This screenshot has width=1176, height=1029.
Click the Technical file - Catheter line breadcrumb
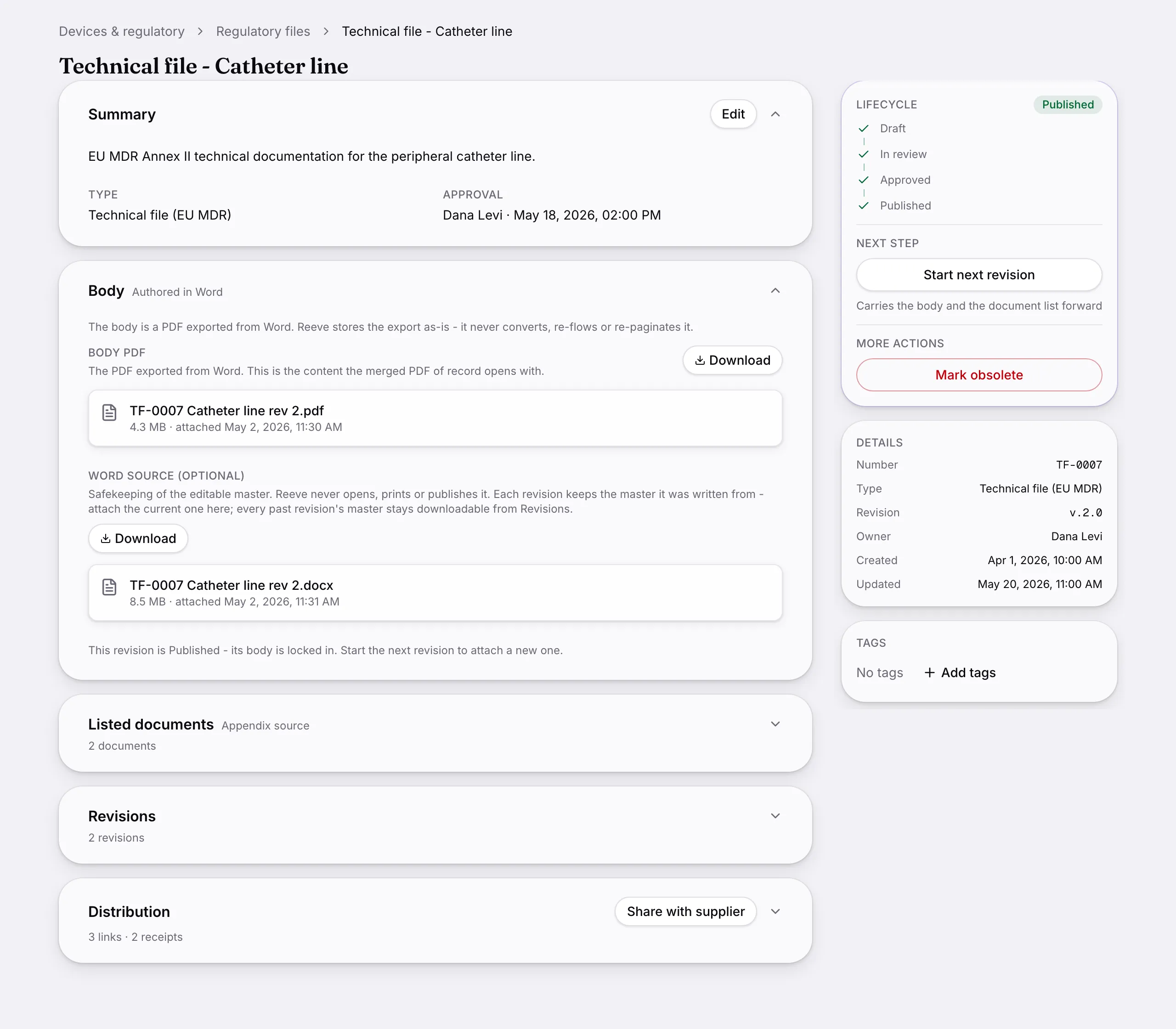click(427, 32)
